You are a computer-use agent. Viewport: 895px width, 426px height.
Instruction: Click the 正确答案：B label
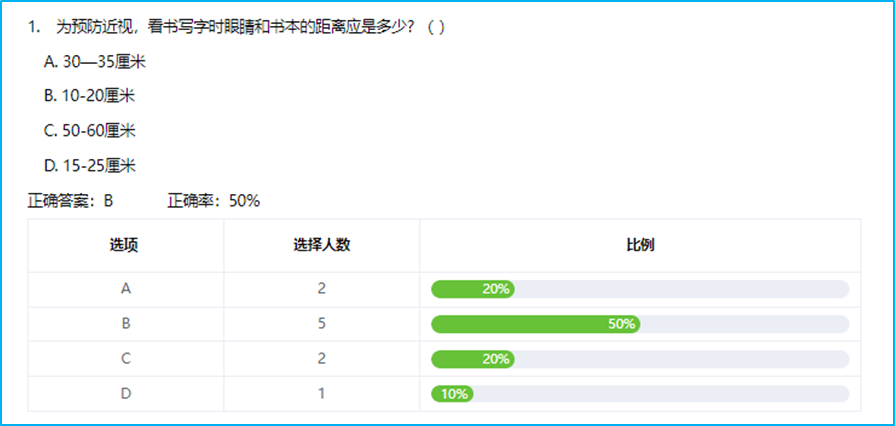71,200
